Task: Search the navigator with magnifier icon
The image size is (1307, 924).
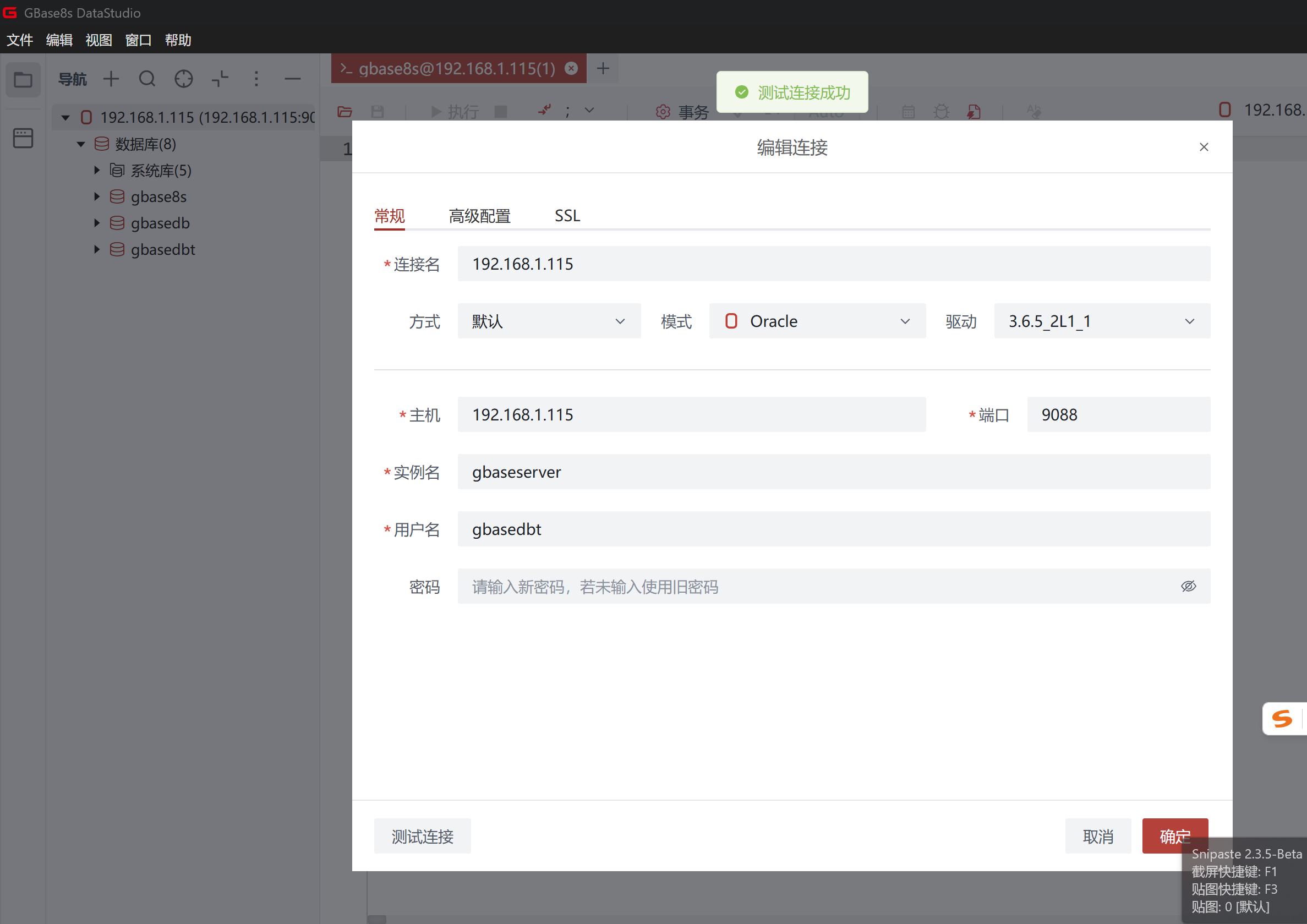Action: point(147,79)
